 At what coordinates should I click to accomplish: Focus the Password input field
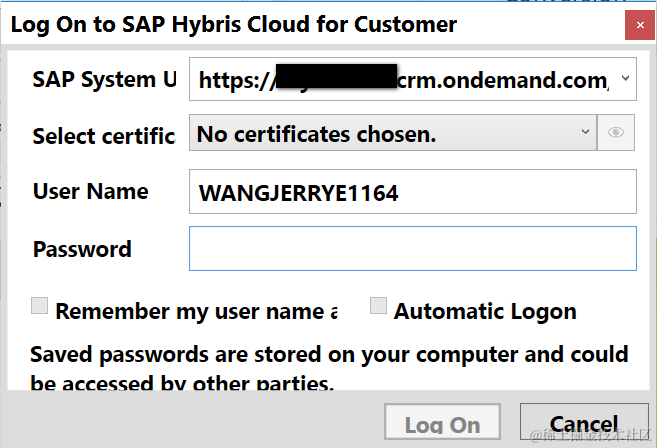pos(413,249)
